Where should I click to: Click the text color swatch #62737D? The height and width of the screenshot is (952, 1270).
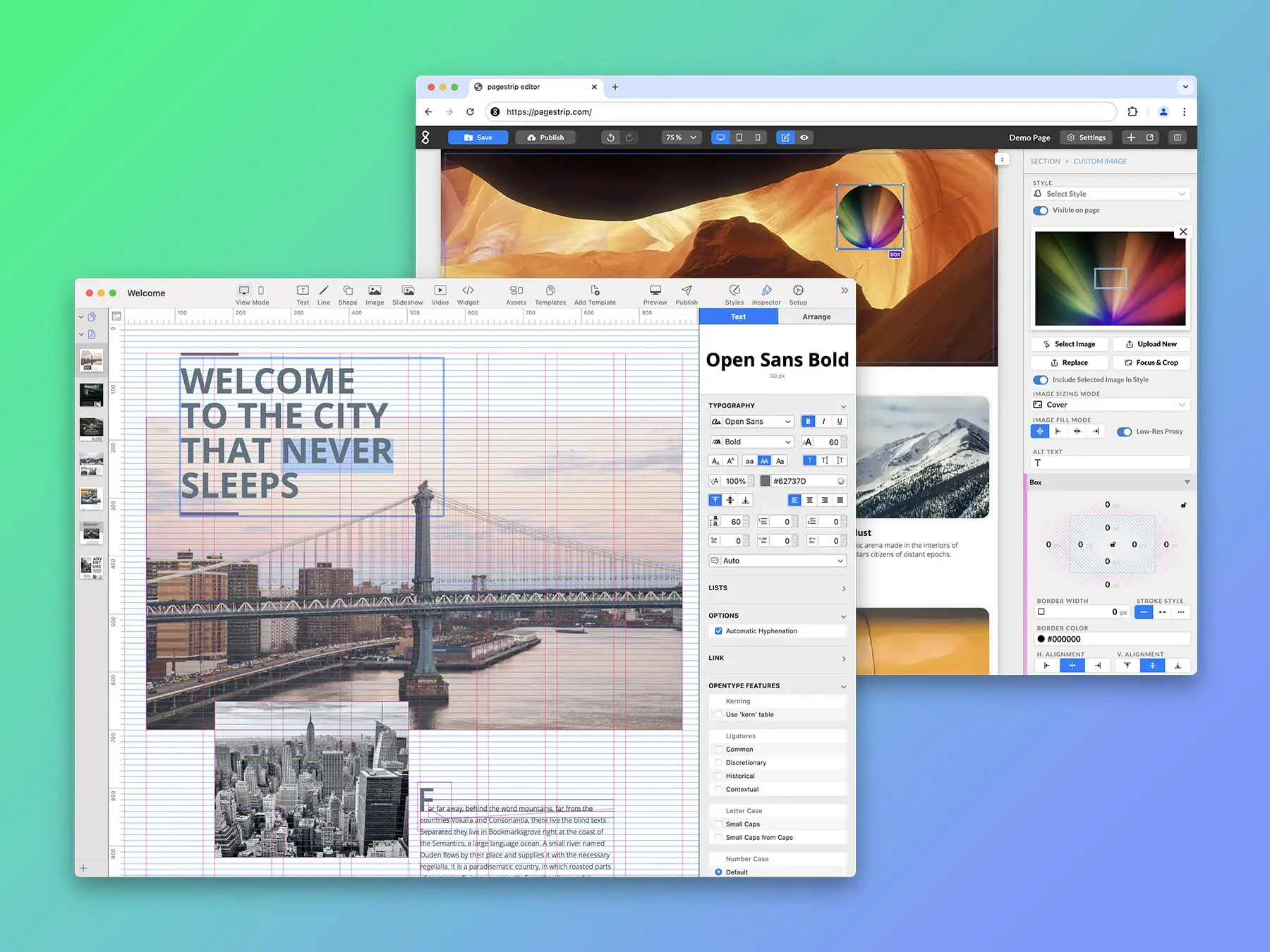[x=765, y=481]
